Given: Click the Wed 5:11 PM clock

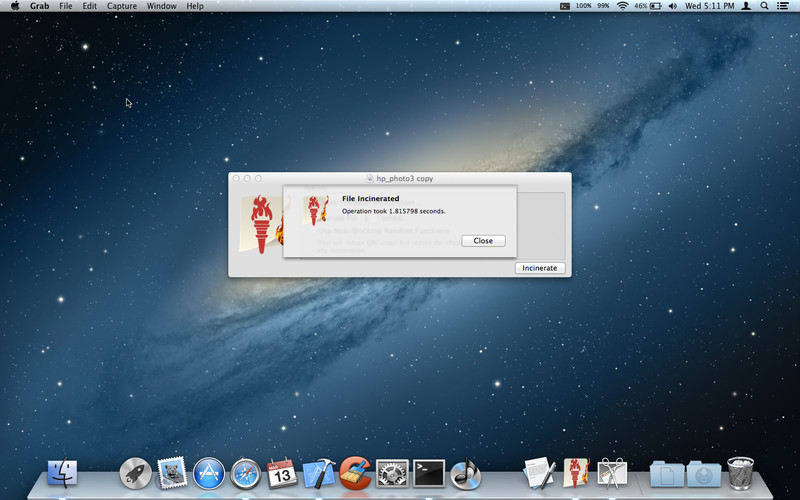Looking at the screenshot, I should [709, 6].
